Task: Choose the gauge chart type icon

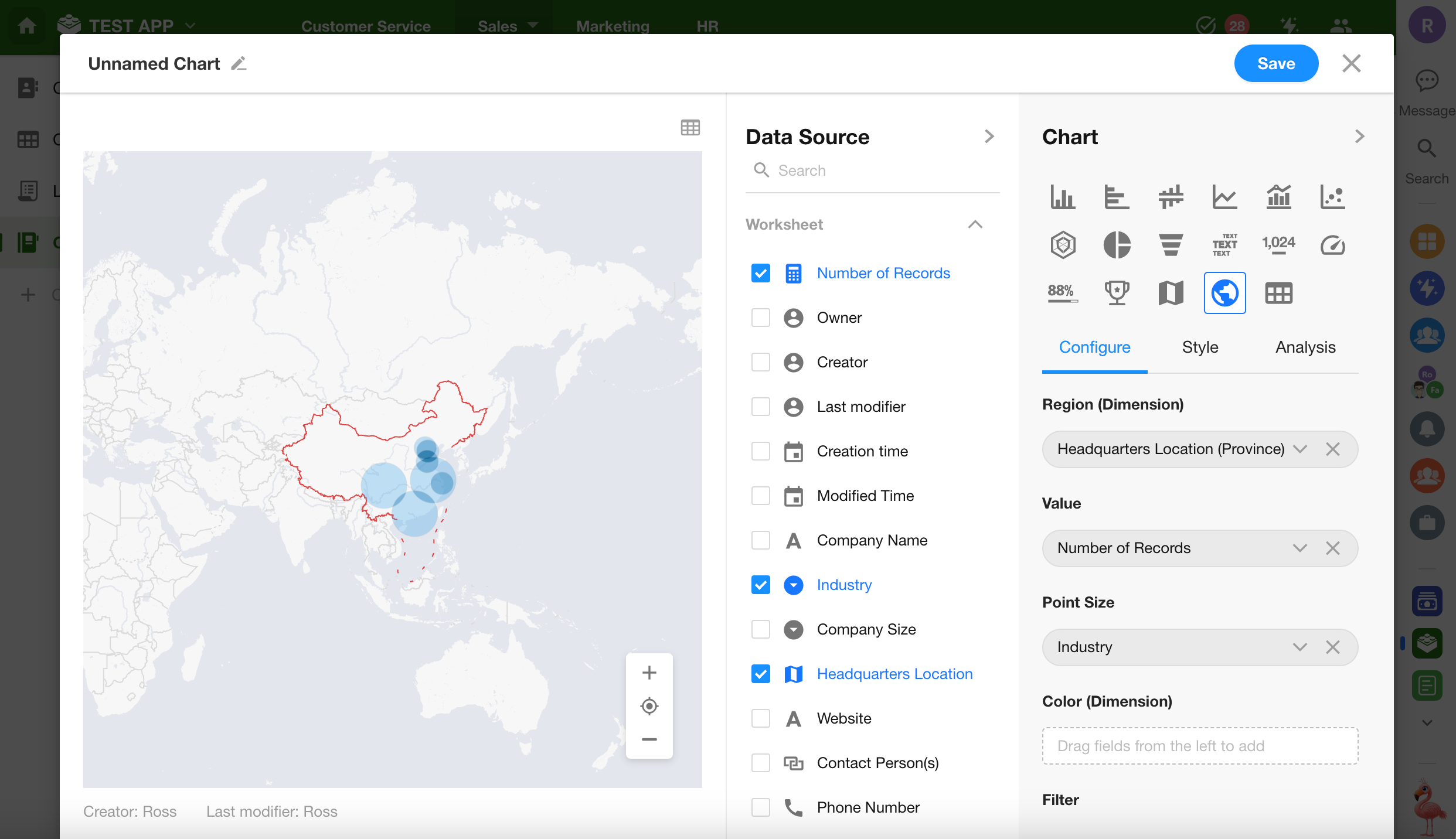Action: coord(1332,245)
